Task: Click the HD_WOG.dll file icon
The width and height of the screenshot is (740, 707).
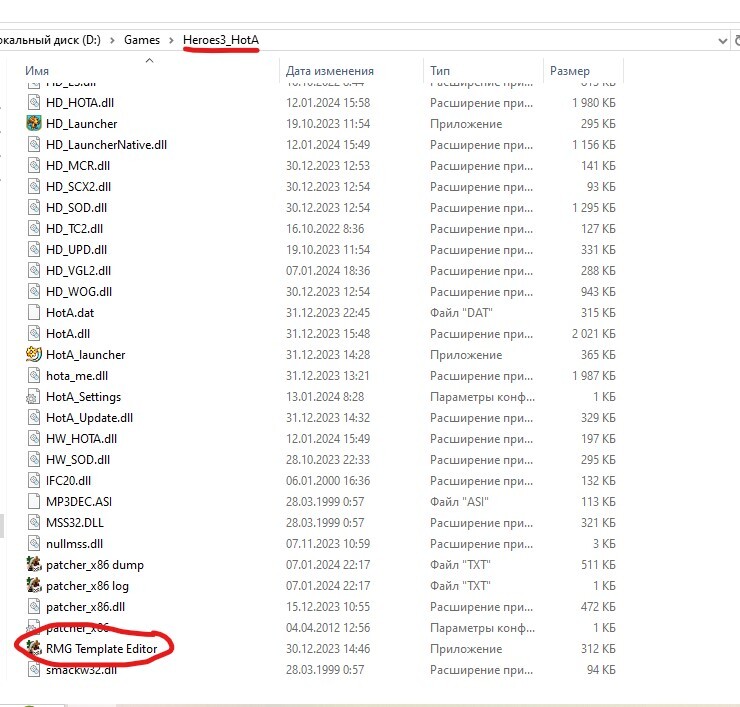Action: tap(34, 292)
